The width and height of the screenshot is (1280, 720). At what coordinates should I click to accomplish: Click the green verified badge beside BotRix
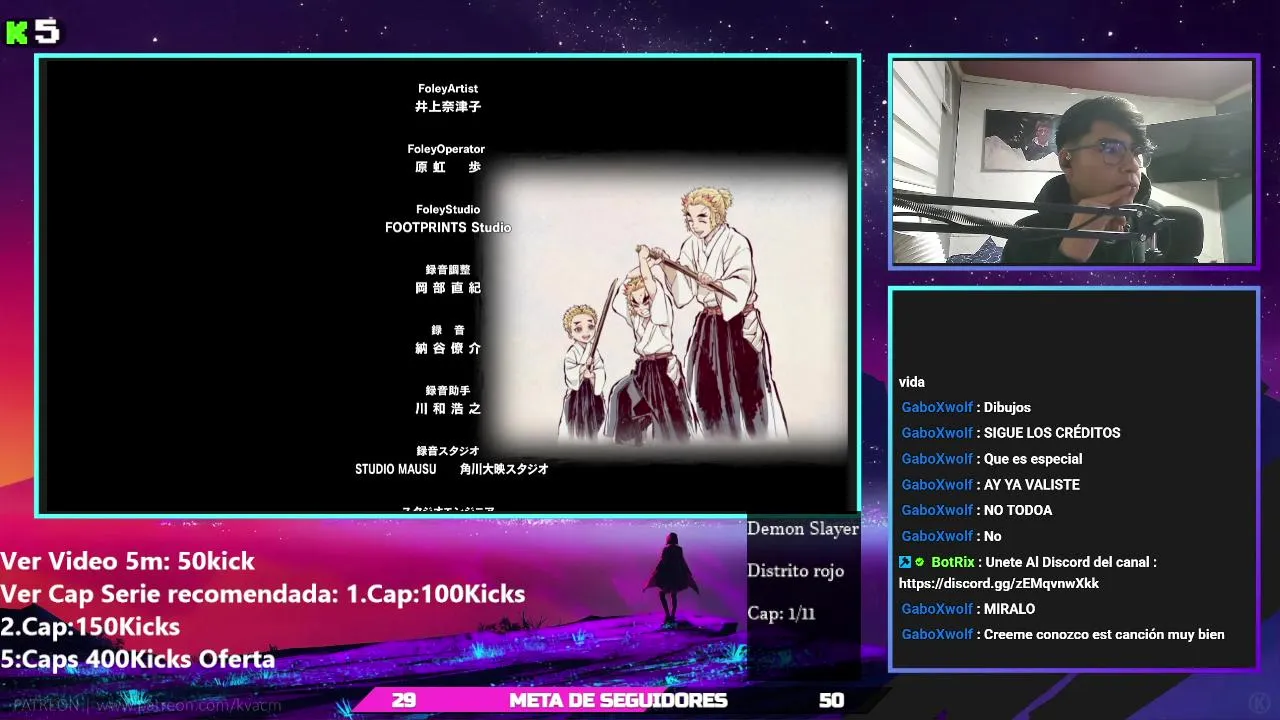click(x=920, y=562)
